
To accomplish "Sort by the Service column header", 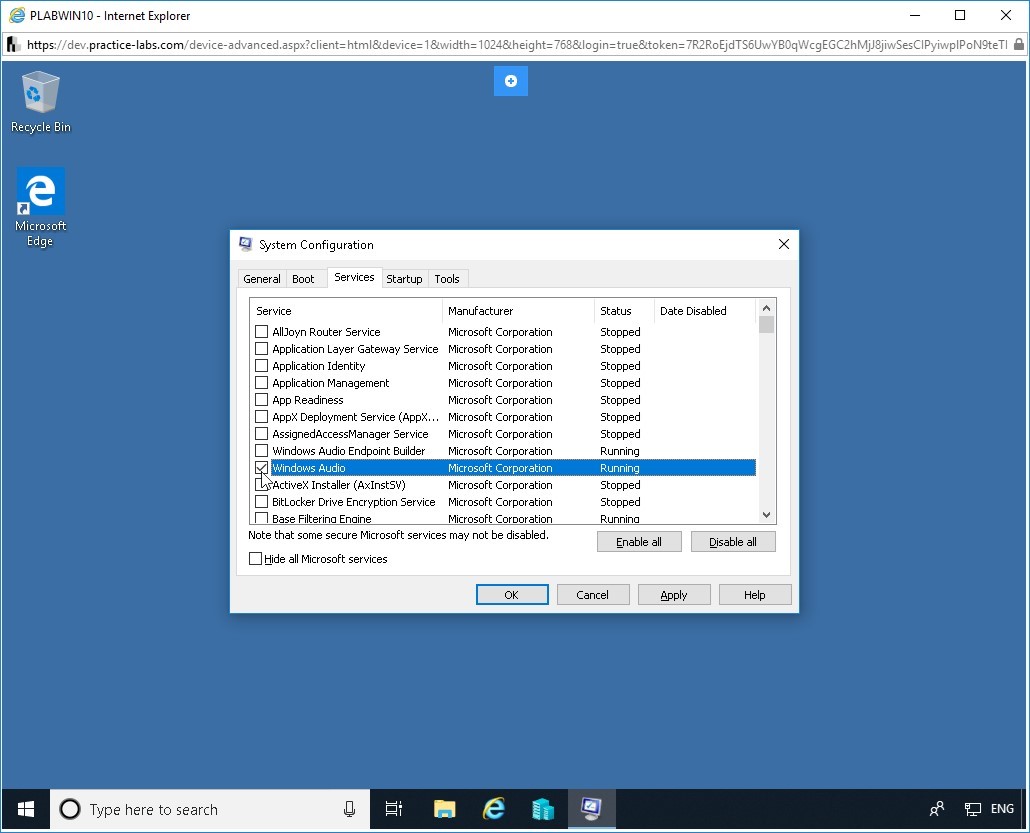I will tap(346, 311).
